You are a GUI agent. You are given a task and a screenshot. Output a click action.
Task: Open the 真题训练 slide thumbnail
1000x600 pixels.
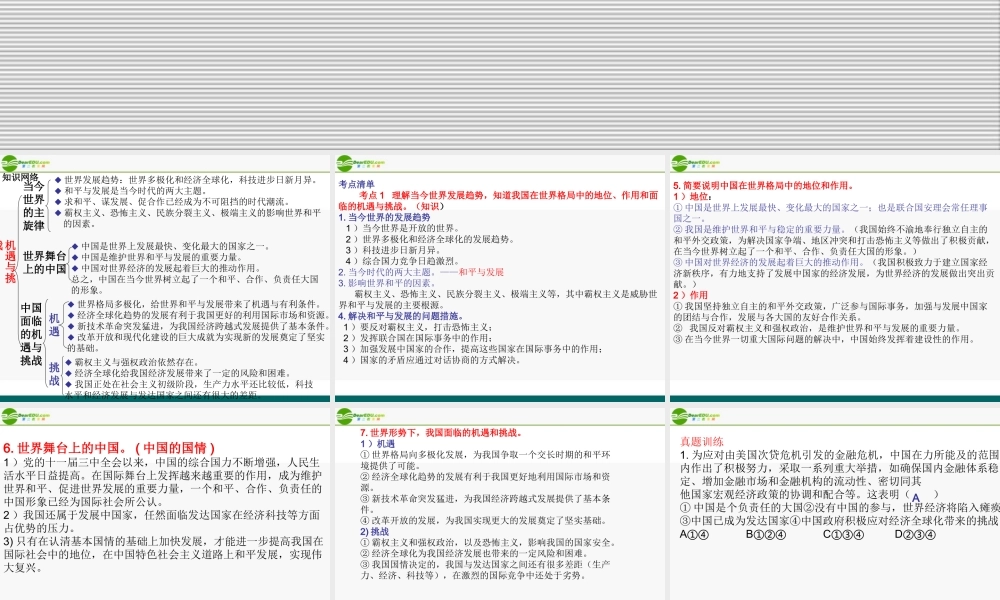click(835, 504)
